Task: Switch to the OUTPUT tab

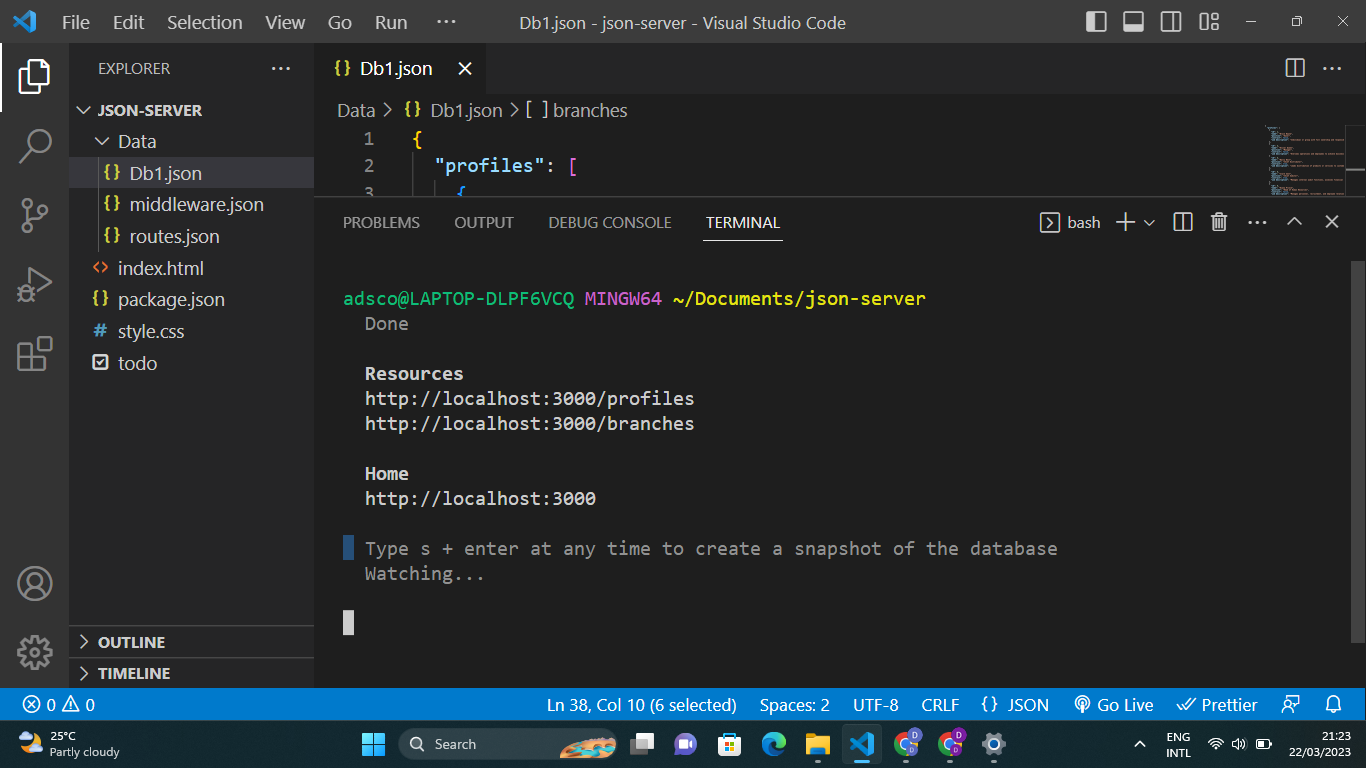Action: tap(484, 223)
